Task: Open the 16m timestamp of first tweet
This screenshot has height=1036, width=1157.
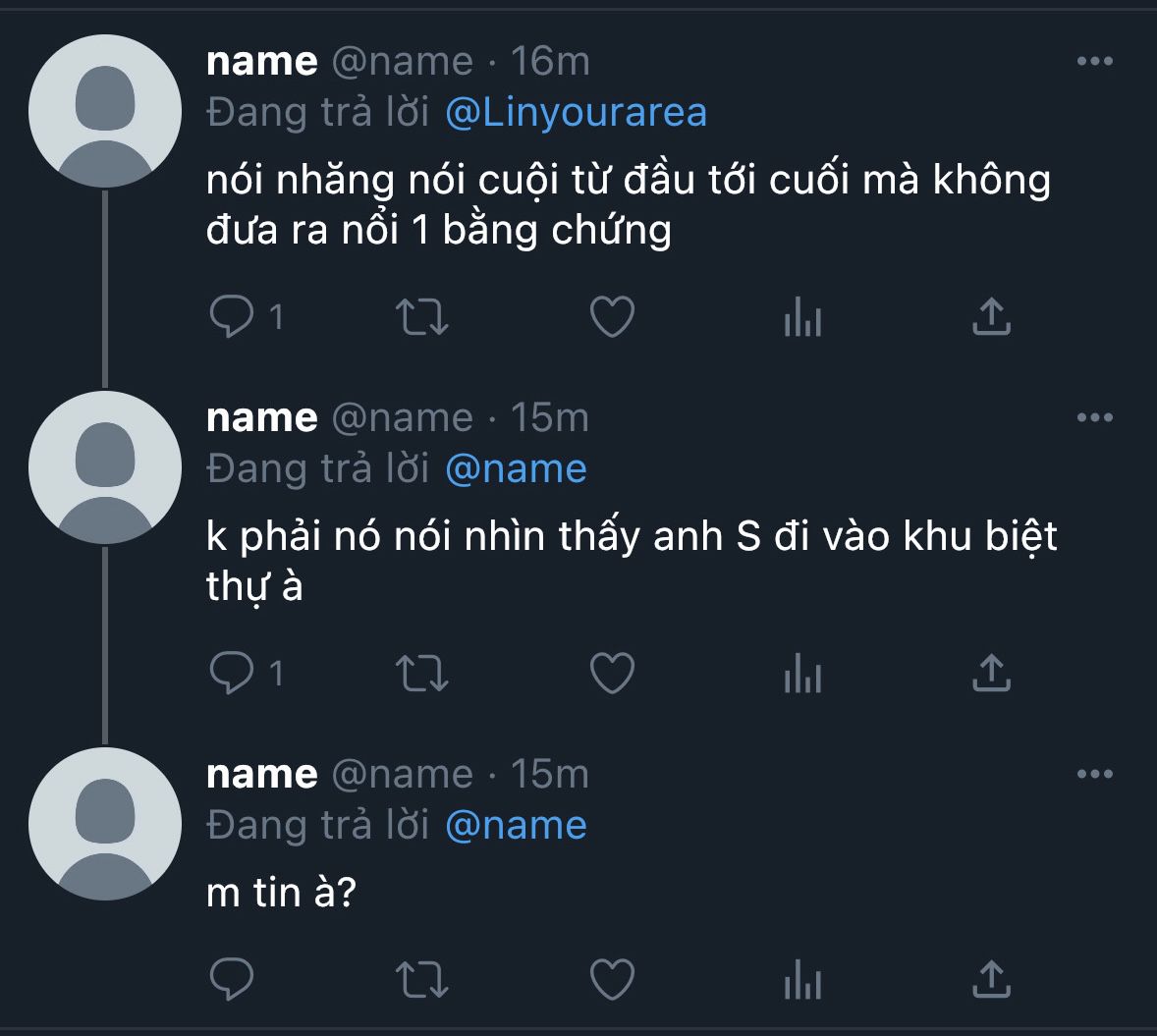Action: 550,61
